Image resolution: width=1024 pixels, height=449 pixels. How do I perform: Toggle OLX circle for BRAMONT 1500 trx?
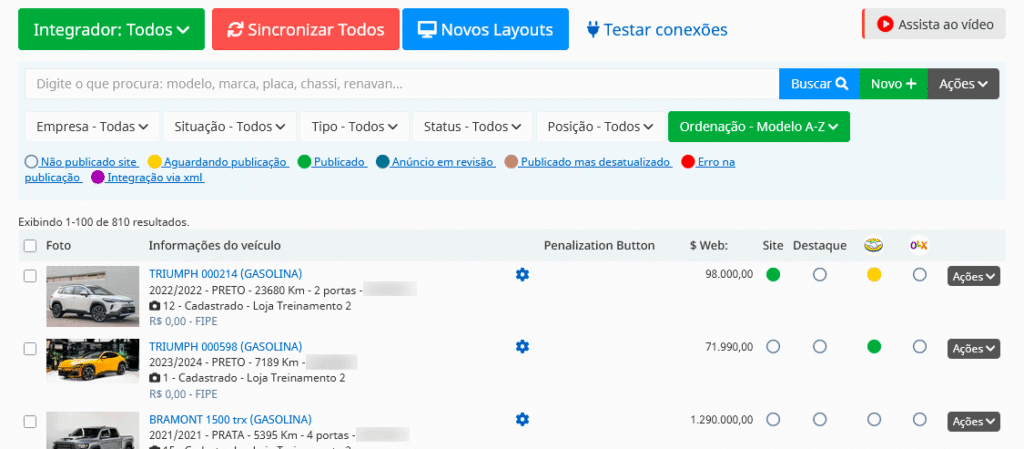point(920,419)
